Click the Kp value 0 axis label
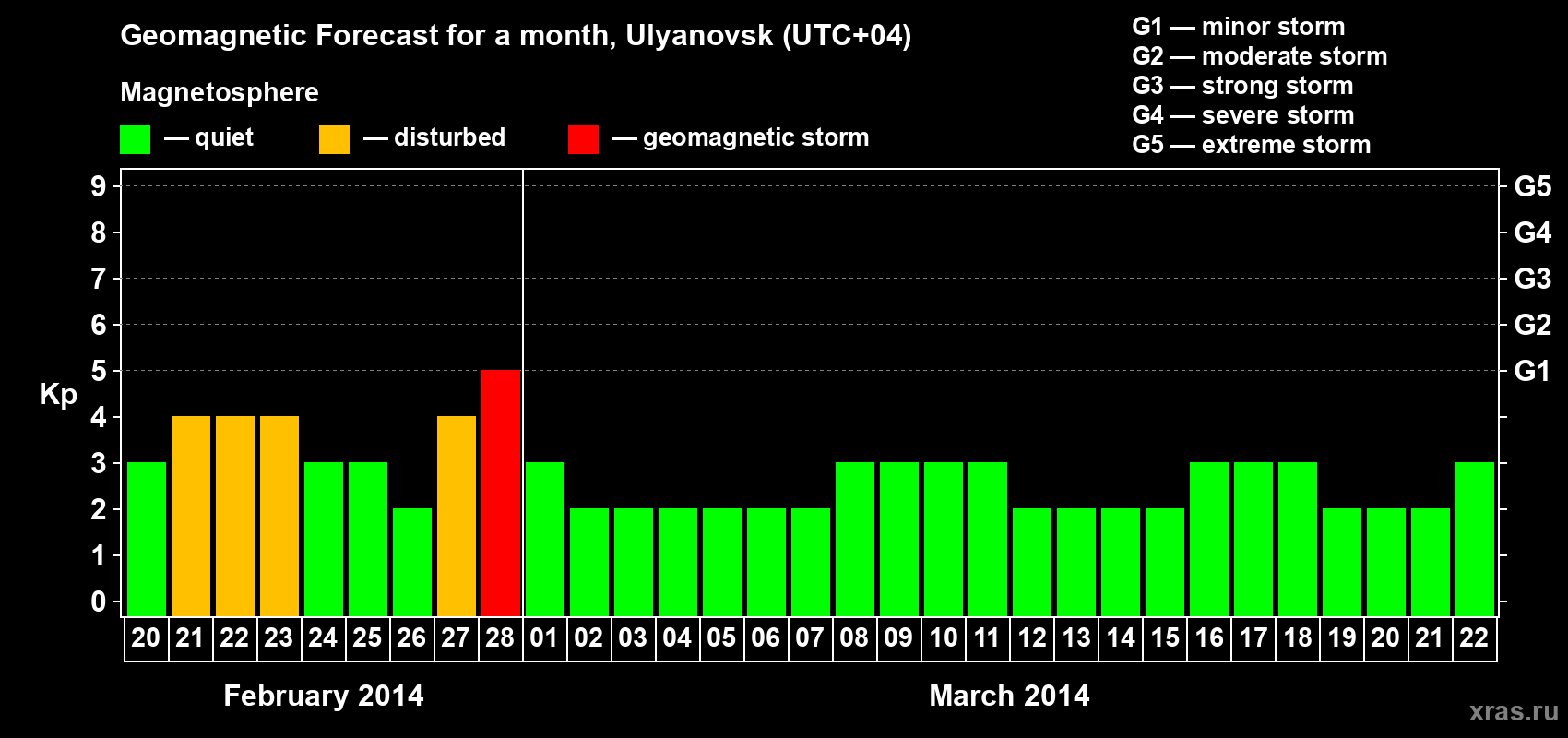The height and width of the screenshot is (738, 1568). (99, 601)
